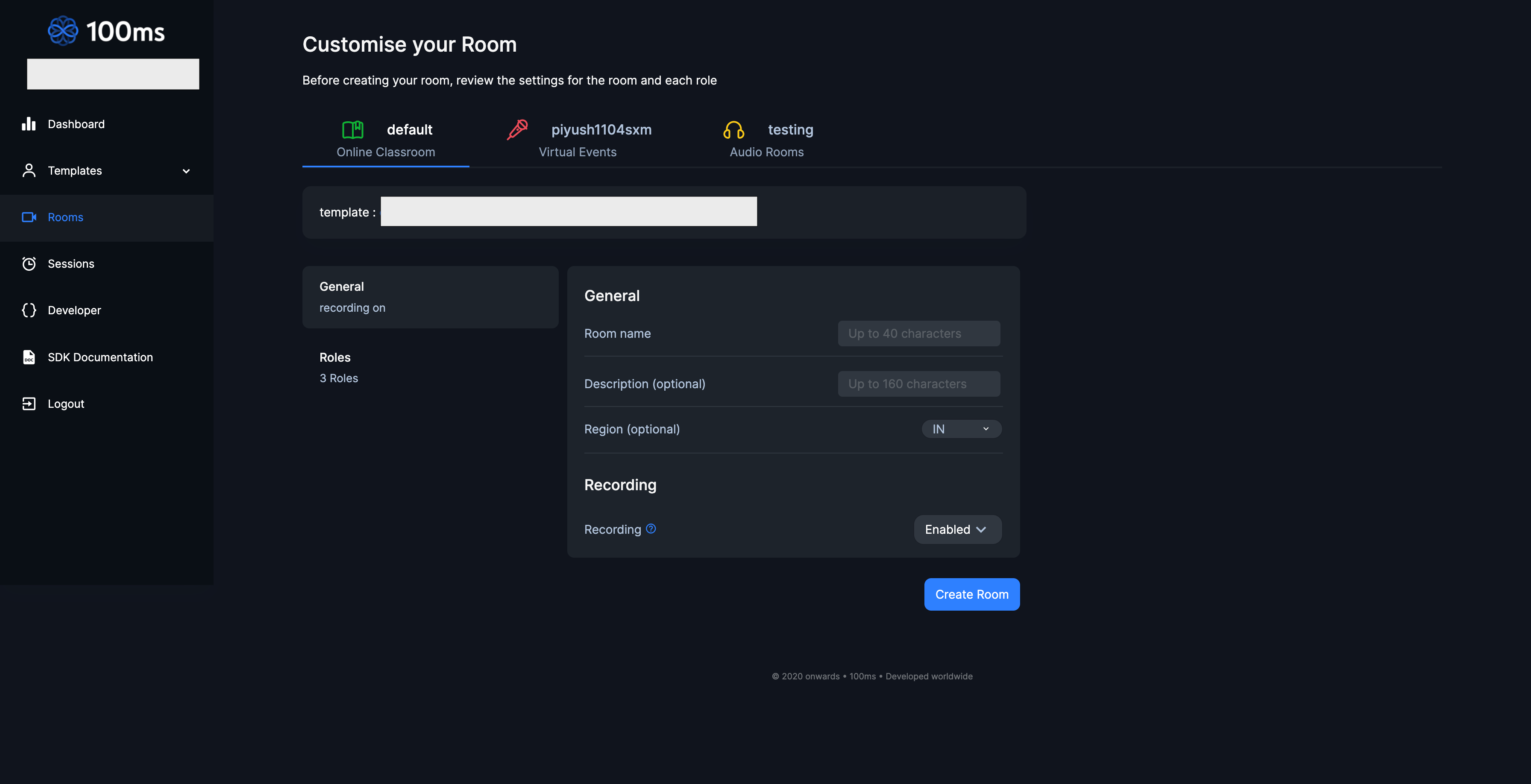The image size is (1531, 784).
Task: Click the 100ms logo
Action: pyautogui.click(x=106, y=30)
